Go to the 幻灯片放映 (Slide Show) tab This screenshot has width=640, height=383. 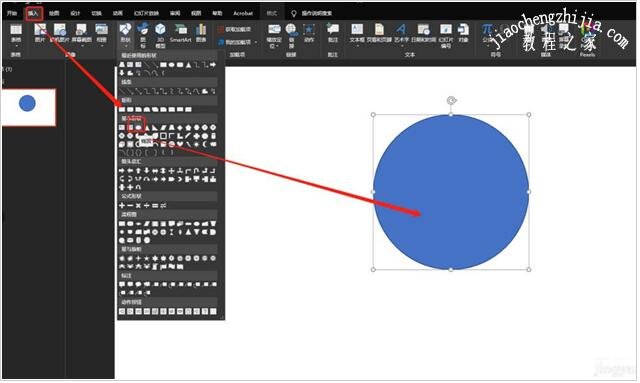146,13
